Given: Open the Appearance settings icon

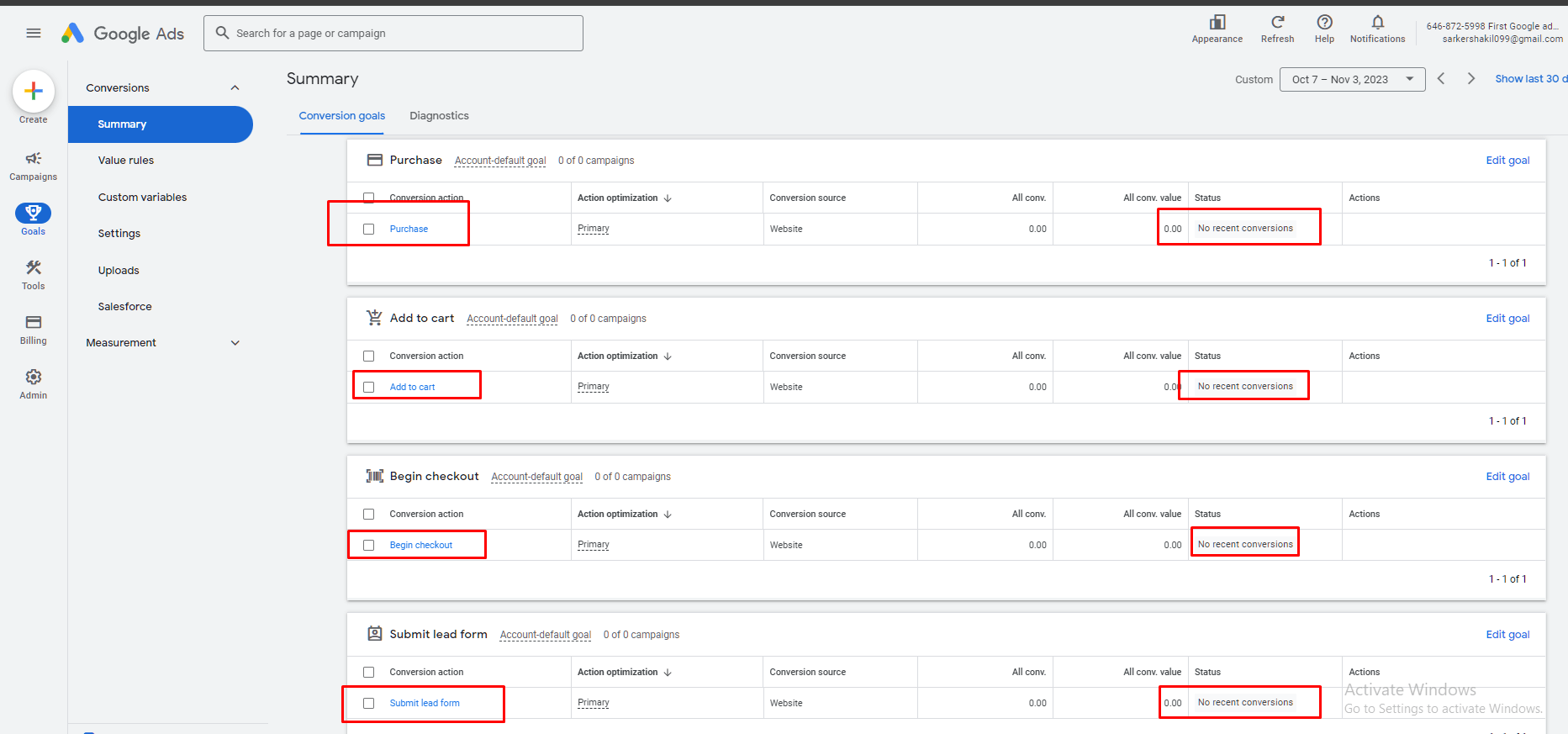Looking at the screenshot, I should pos(1217,28).
